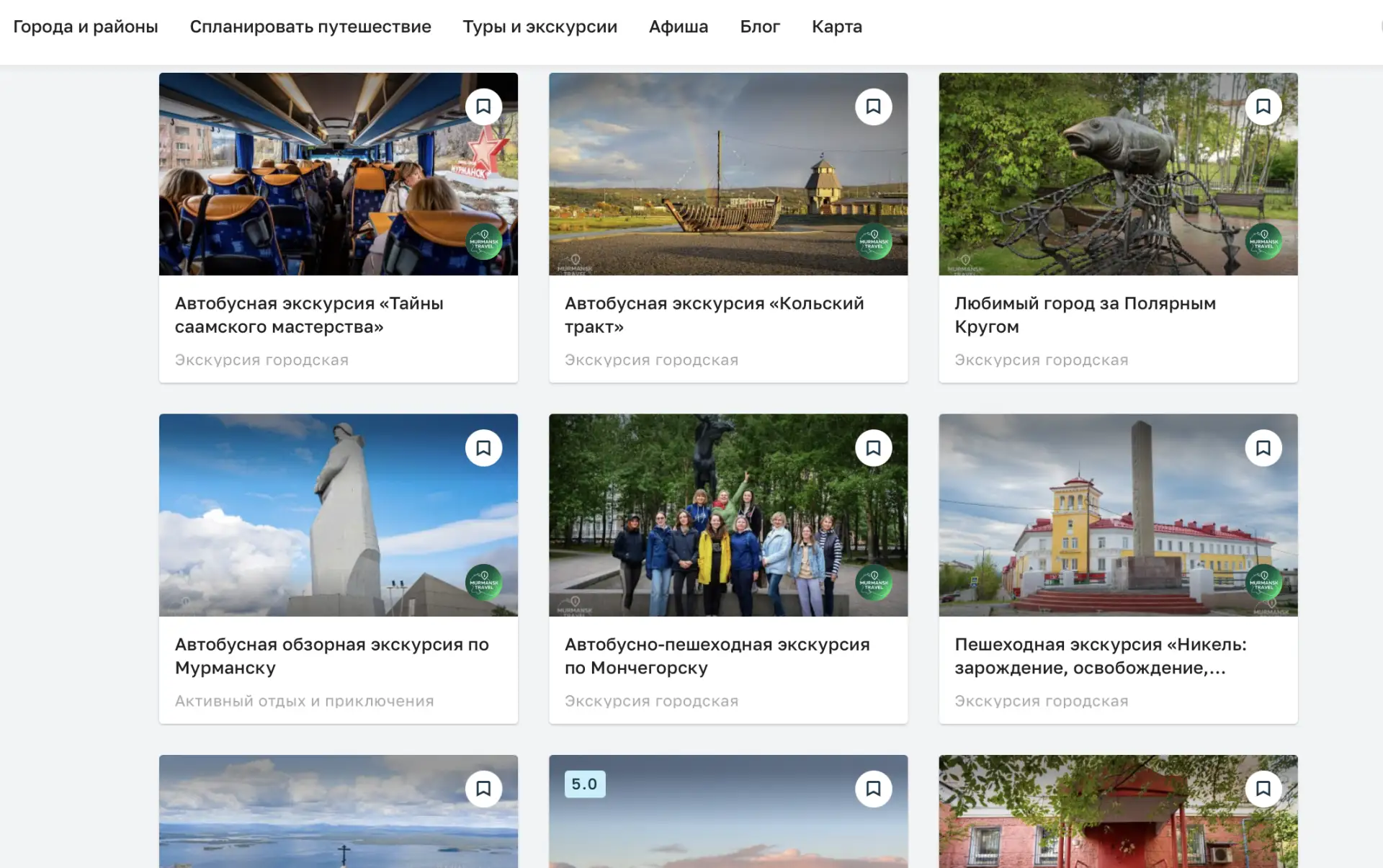The height and width of the screenshot is (868, 1383).
Task: Save «Любимый город за Полярным Кругом» bookmark
Action: coord(1263,107)
